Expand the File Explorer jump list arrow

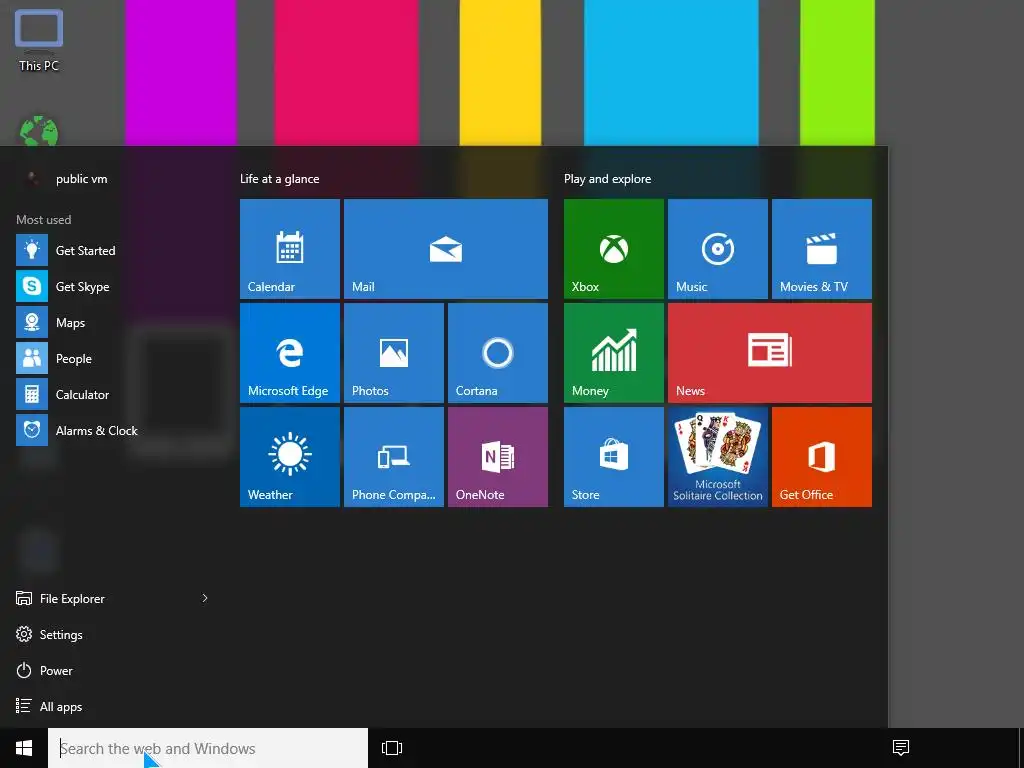click(x=204, y=598)
